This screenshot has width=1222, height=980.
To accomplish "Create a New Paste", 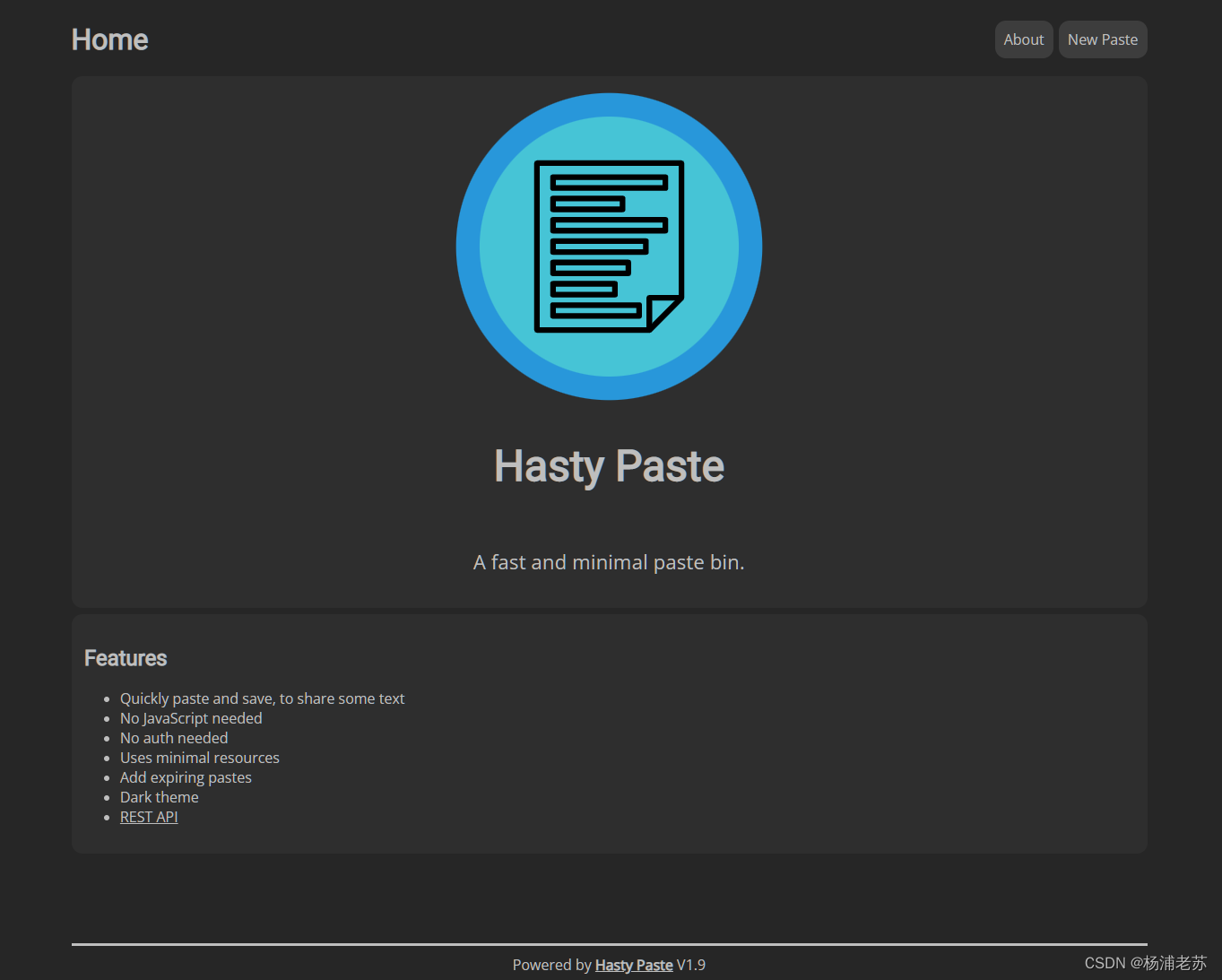I will (1102, 39).
